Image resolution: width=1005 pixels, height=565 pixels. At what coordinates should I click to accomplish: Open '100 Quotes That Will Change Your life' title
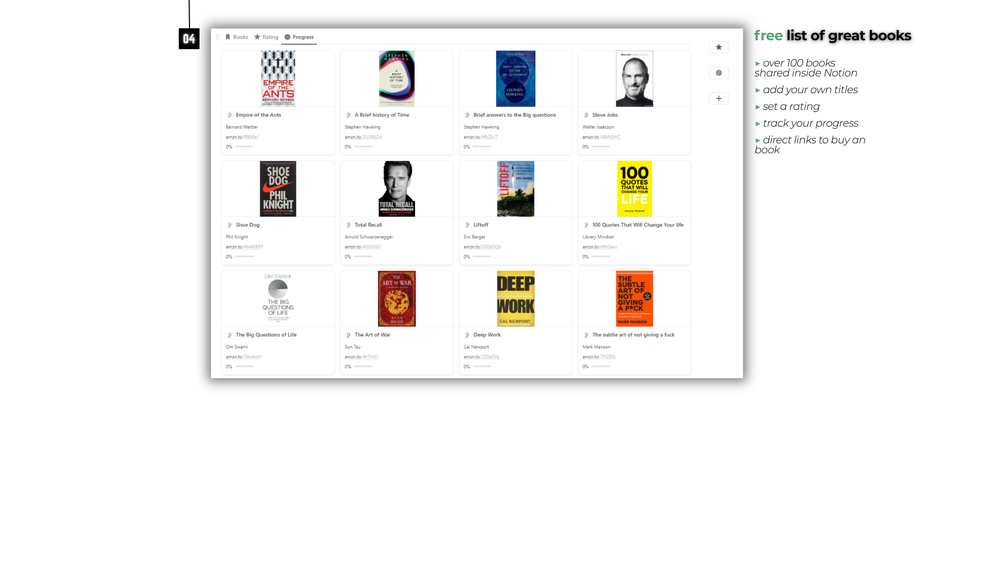(638, 225)
